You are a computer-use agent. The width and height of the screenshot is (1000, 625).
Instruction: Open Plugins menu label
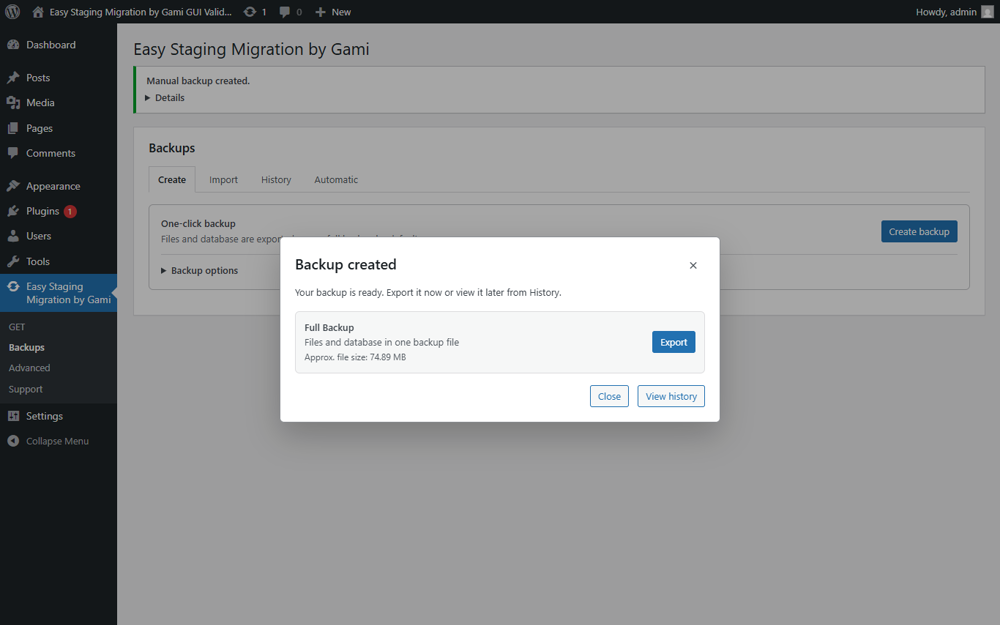43,211
